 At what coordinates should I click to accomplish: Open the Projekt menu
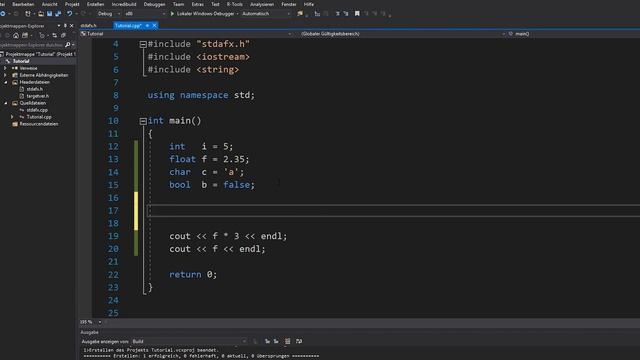pyautogui.click(x=72, y=4)
